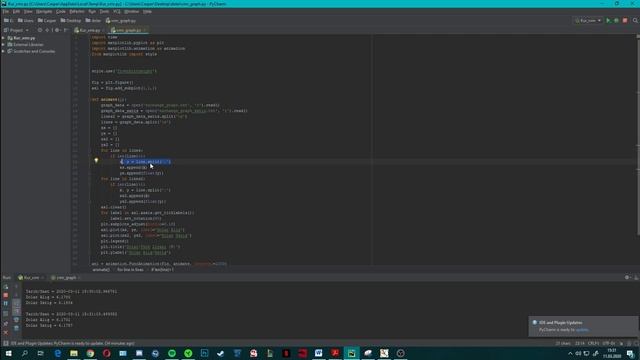Open the File menu
Screen dimensions: 640x360
click(5, 11)
